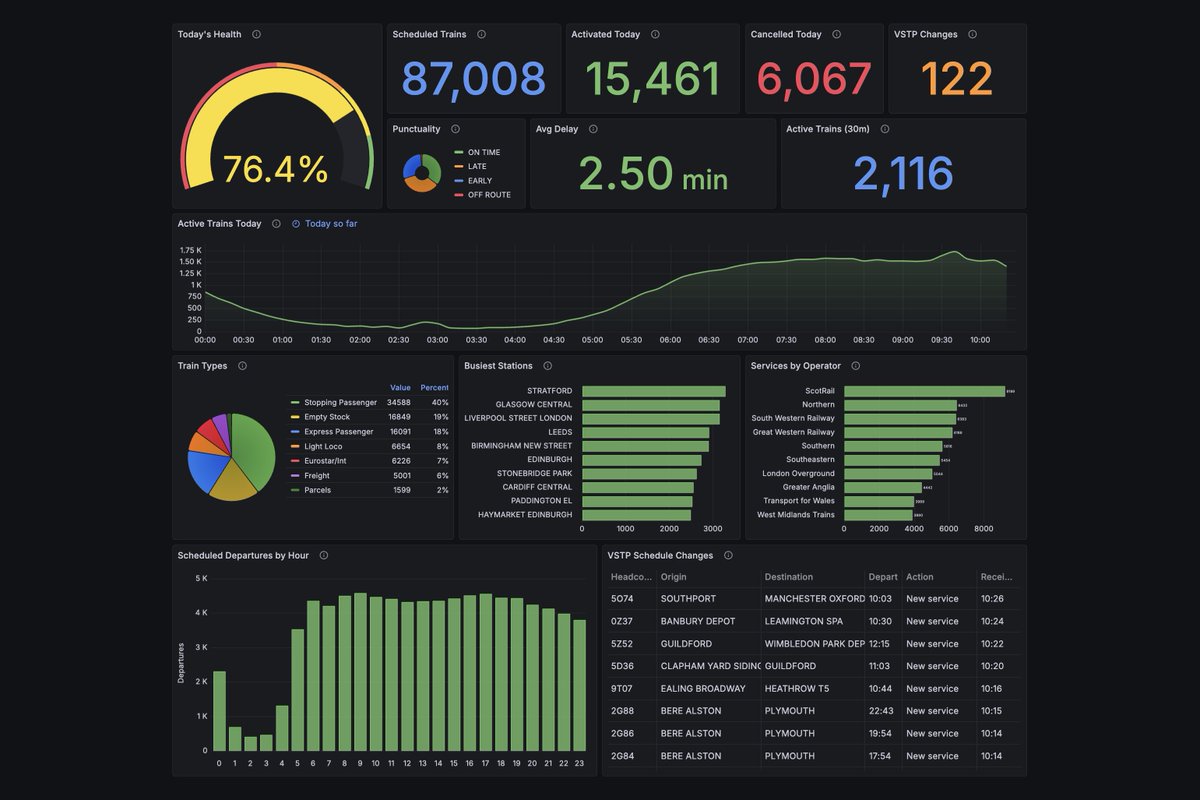Sort VSTP table by Headcode column
Screen dimensions: 1200x800
(630, 577)
